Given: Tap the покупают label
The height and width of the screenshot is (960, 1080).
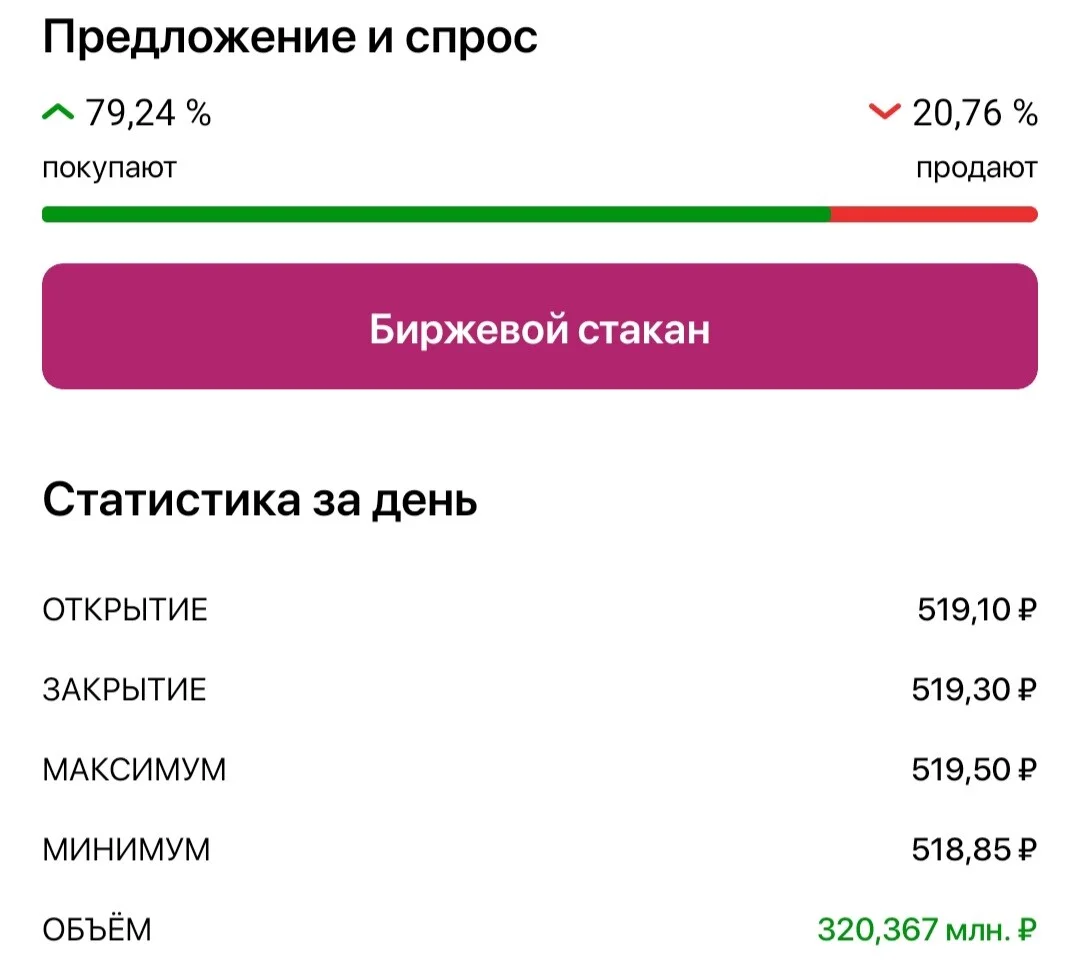Looking at the screenshot, I should click(x=110, y=168).
